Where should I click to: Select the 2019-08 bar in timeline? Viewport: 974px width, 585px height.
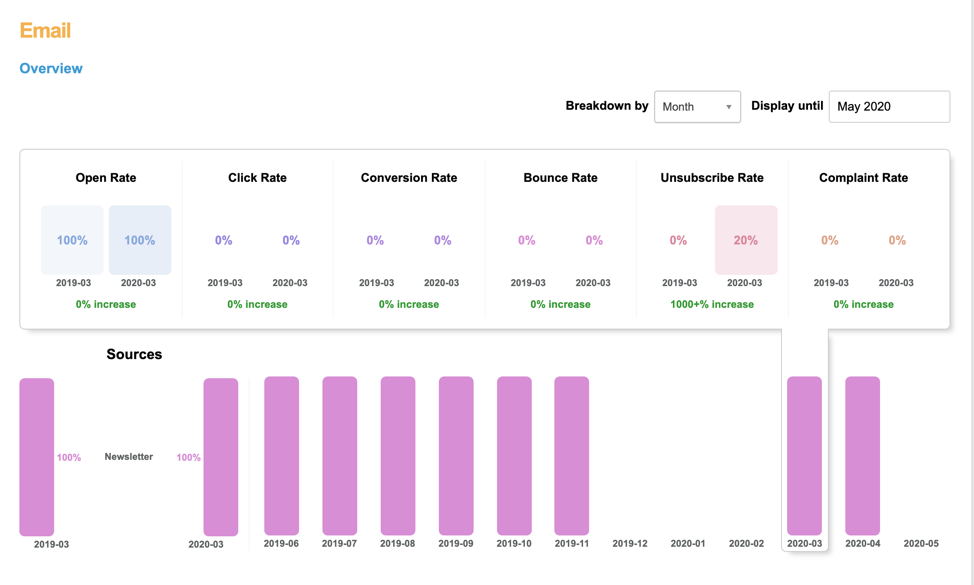point(398,456)
